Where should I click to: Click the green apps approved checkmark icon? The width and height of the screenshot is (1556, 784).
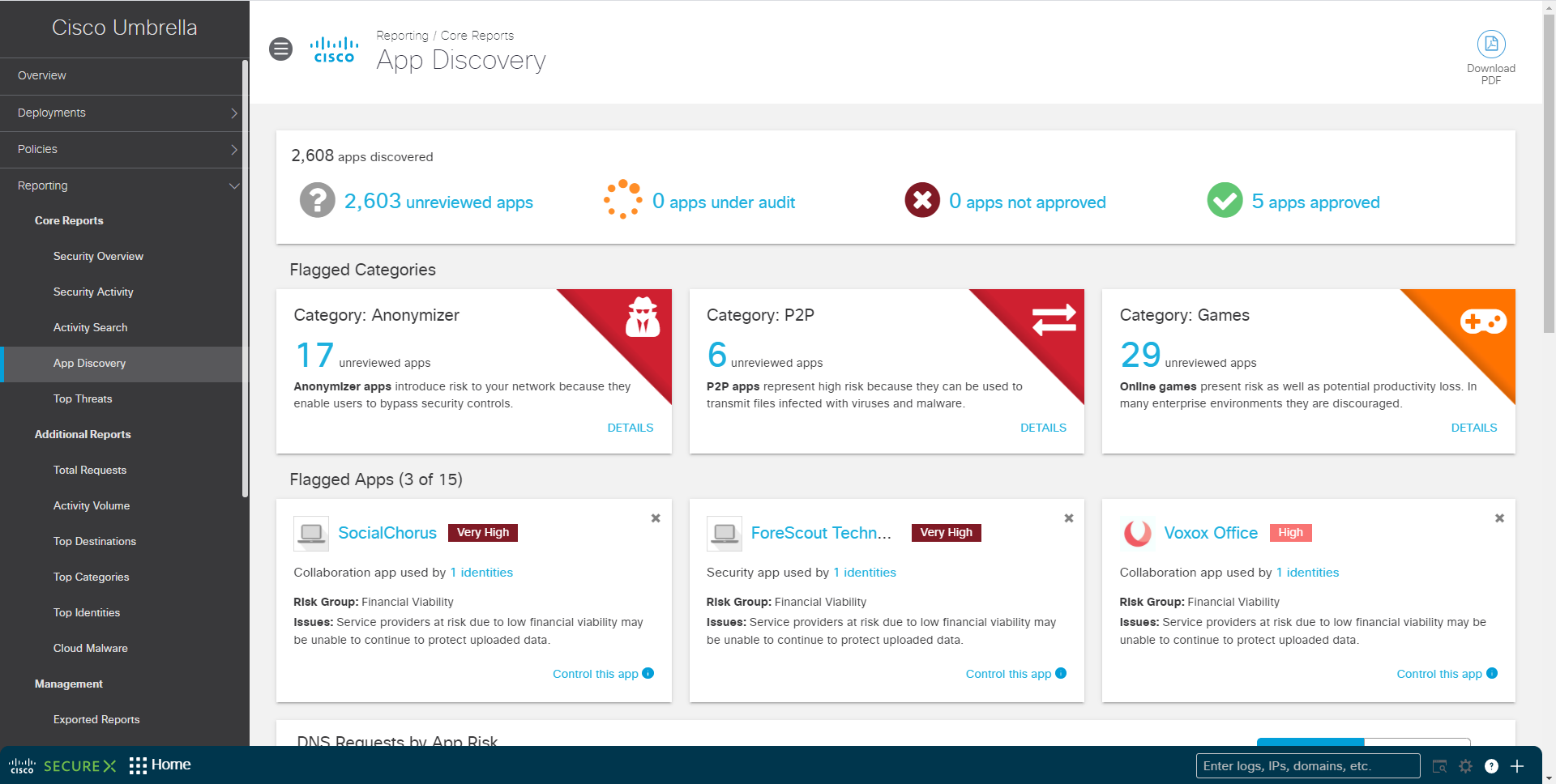point(1225,199)
